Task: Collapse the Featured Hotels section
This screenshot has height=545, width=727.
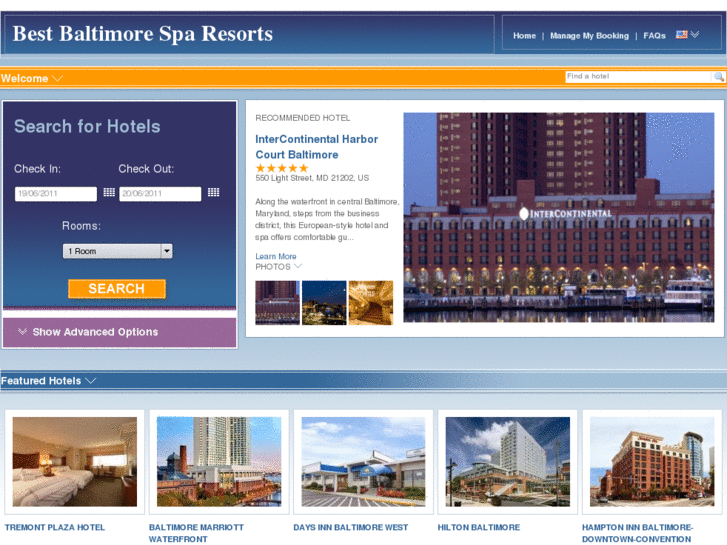Action: click(91, 381)
